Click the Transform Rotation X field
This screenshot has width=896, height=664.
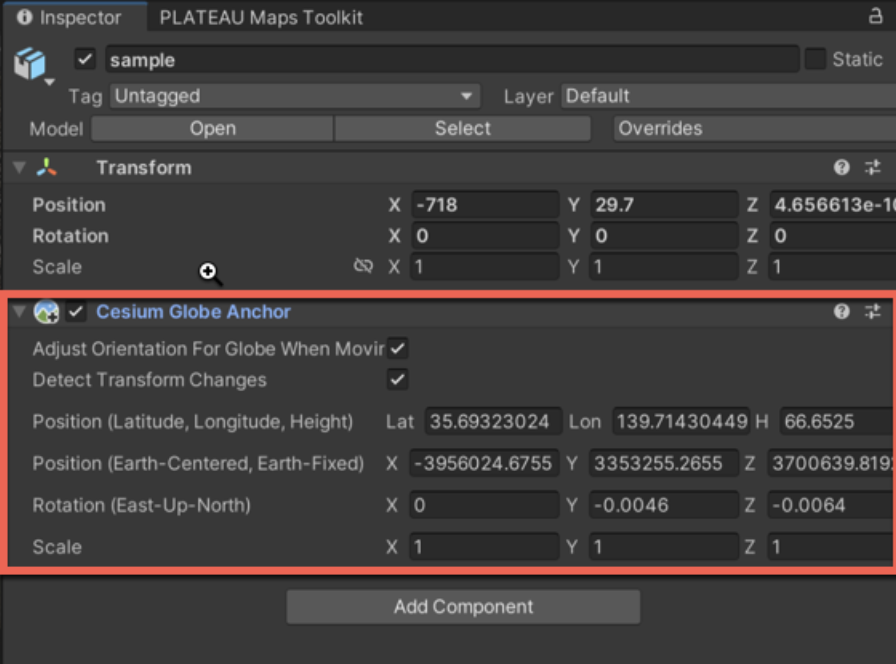pos(485,235)
